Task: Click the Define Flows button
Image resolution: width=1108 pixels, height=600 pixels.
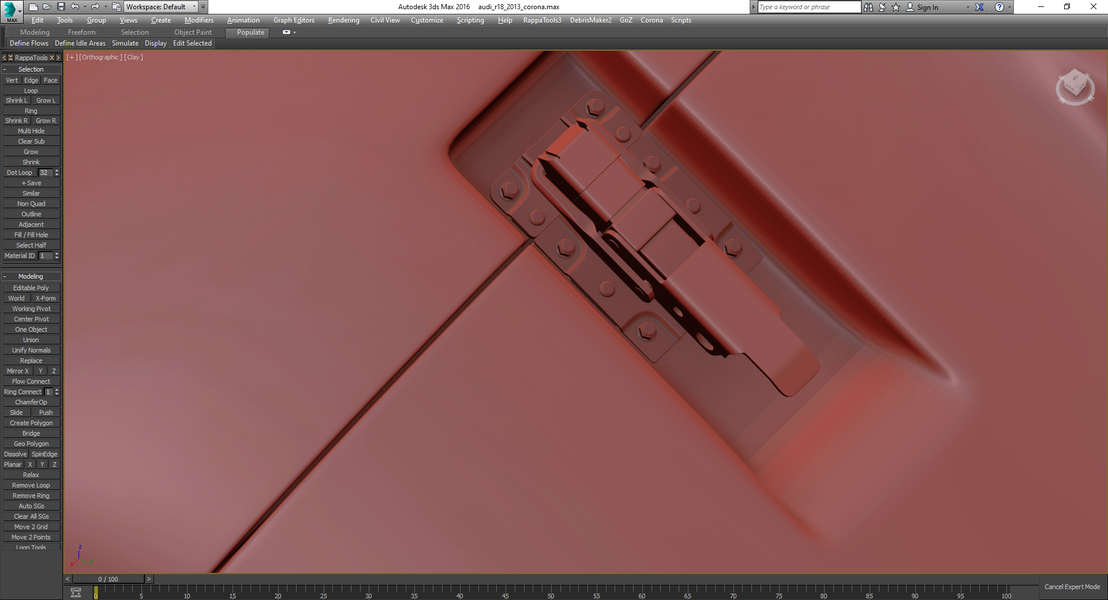Action: point(29,43)
